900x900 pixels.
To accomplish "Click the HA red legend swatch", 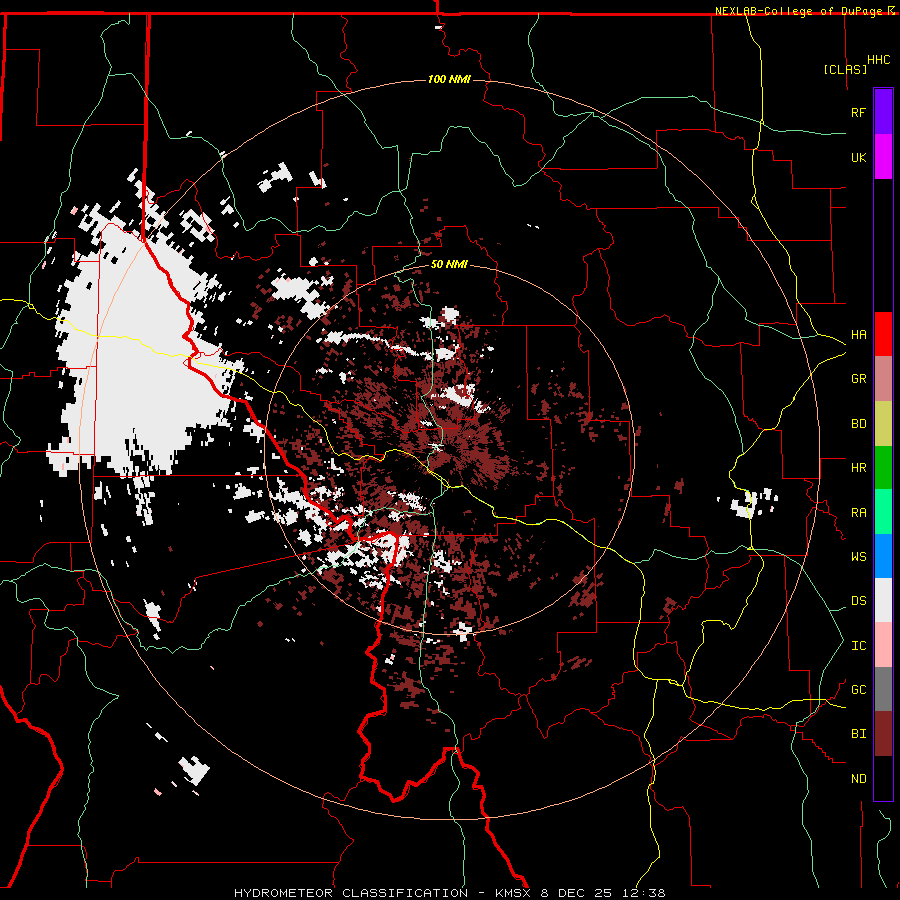I will [883, 334].
